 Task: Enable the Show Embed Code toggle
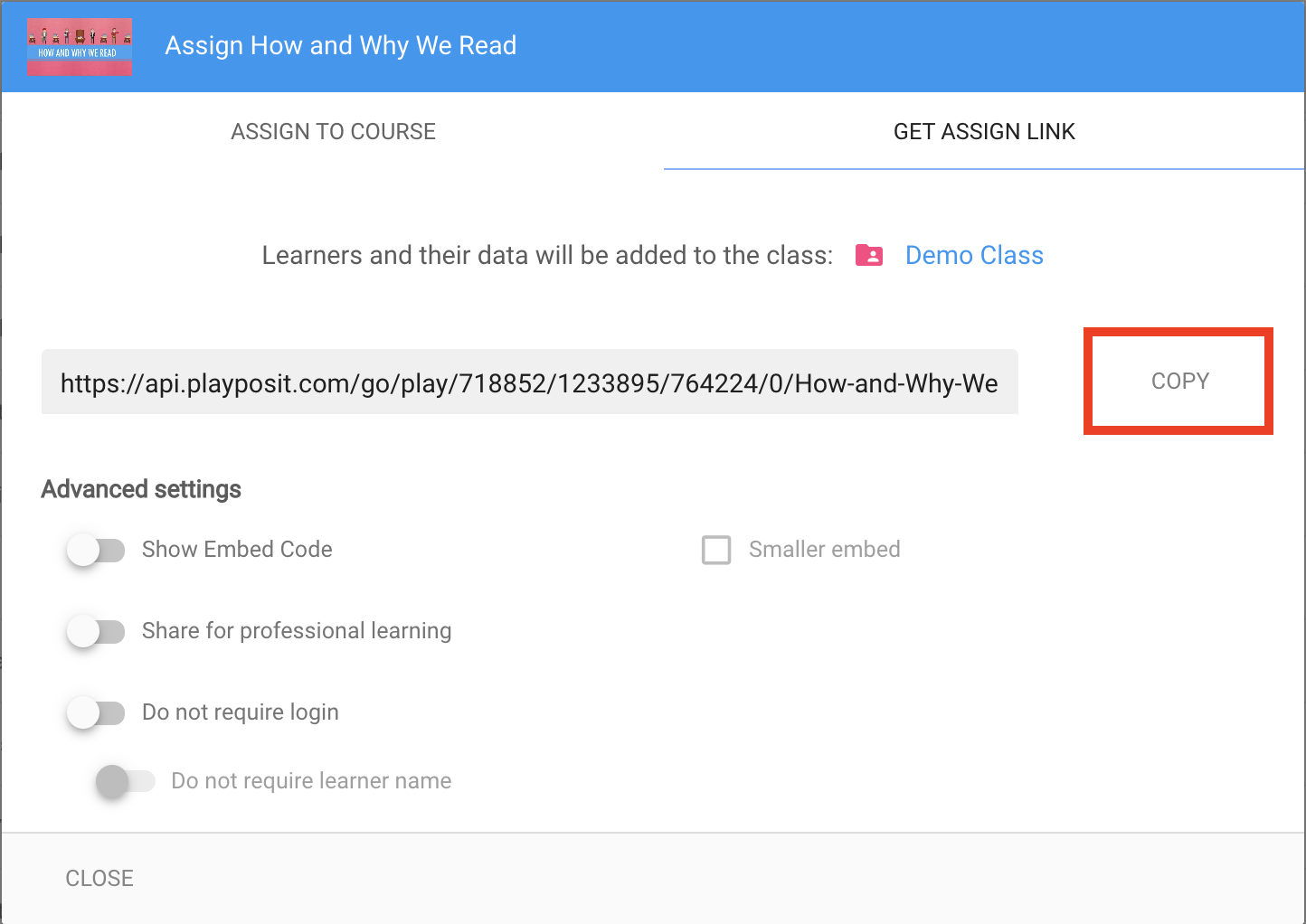point(96,550)
